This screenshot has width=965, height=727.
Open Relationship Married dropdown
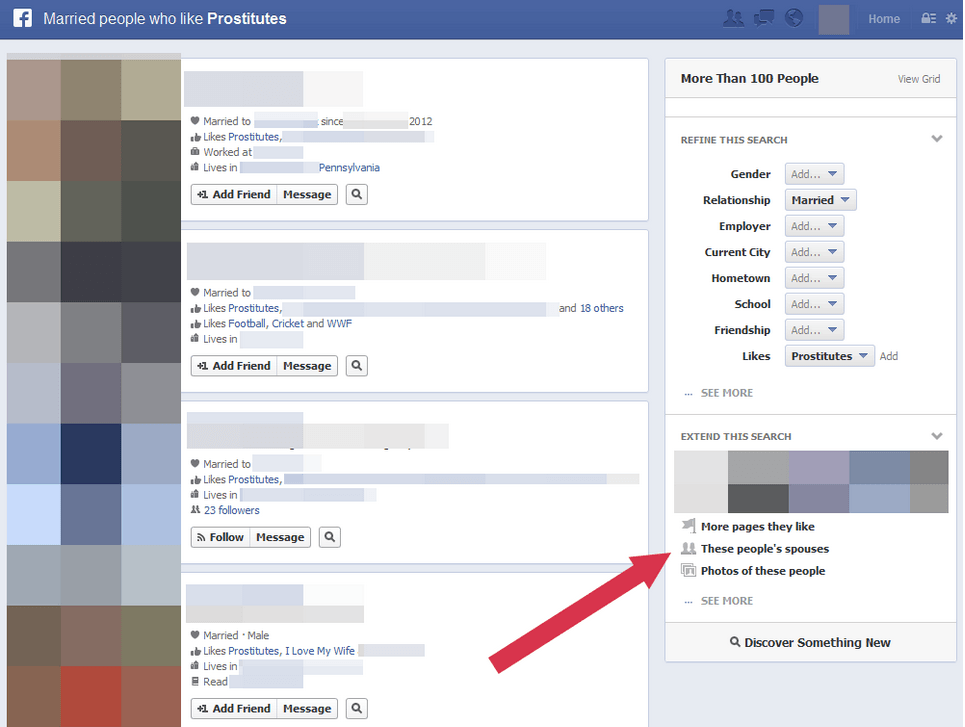[x=820, y=200]
